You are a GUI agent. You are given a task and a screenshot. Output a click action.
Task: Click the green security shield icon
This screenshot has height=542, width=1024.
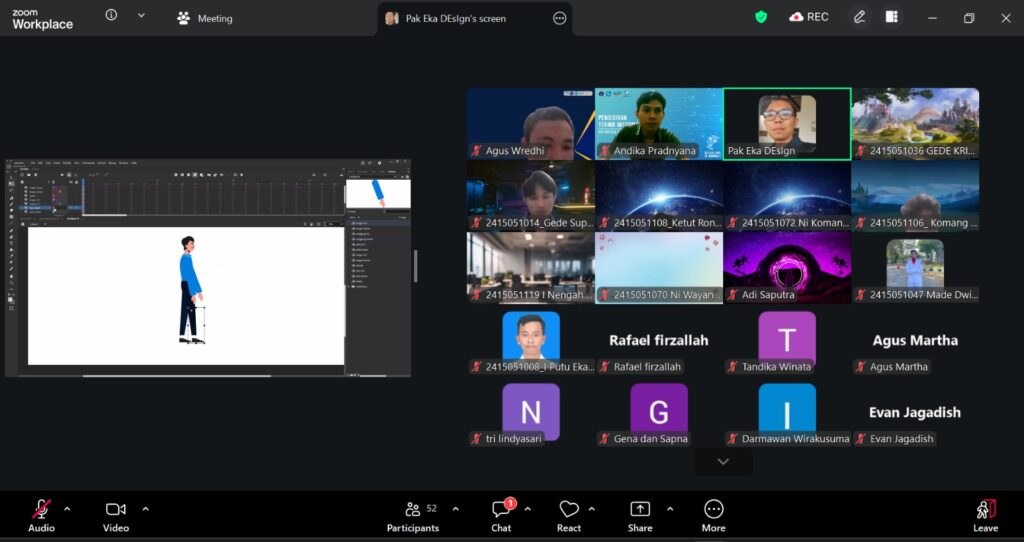tap(761, 17)
